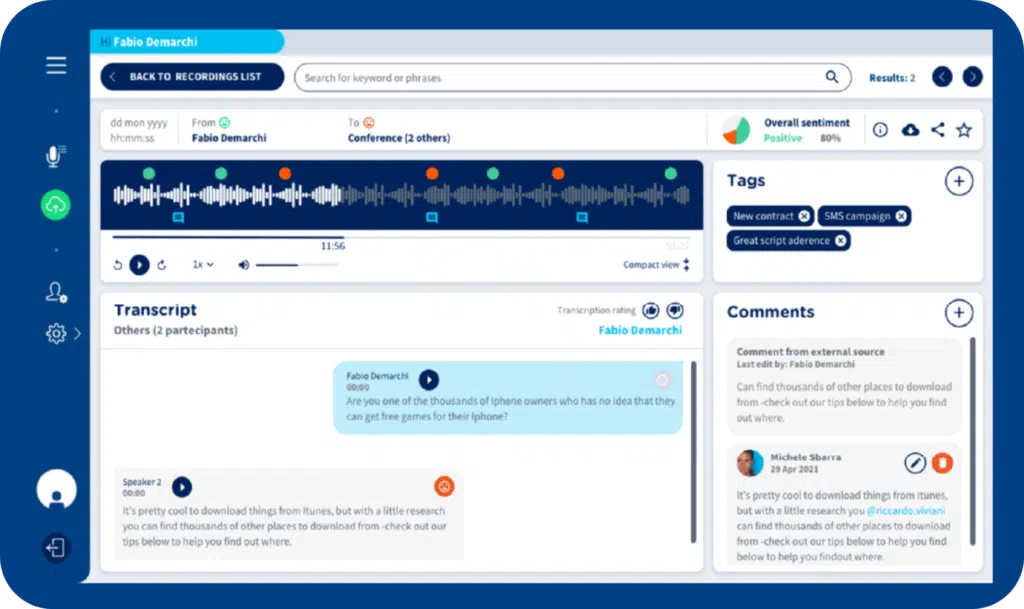This screenshot has width=1024, height=609.
Task: Go back to recordings list
Action: [191, 76]
